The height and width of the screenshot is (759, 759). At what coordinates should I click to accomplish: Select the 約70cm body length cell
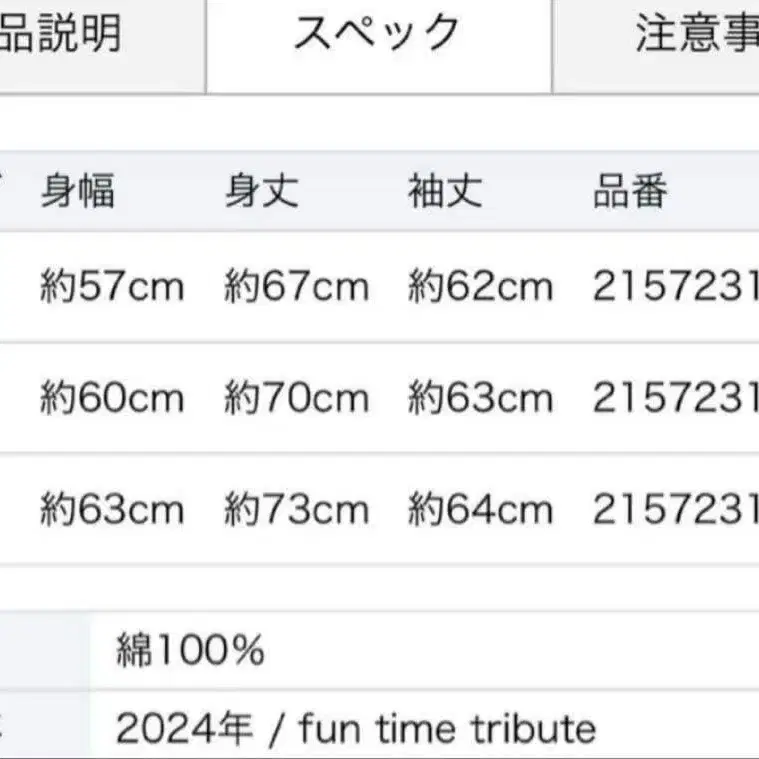297,399
